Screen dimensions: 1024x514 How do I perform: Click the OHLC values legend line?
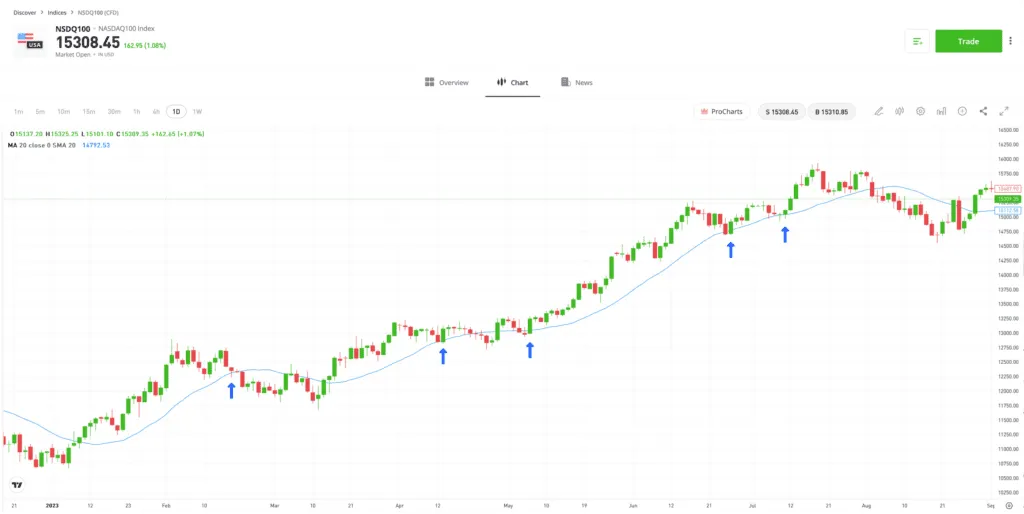[107, 134]
